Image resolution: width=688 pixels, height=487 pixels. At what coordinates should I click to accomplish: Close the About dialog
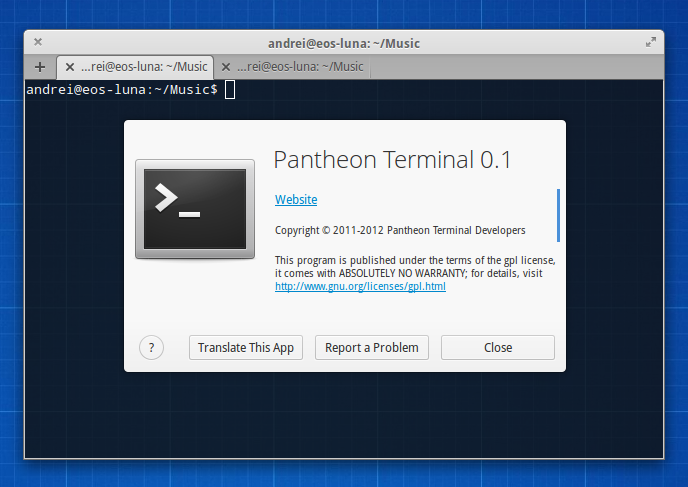tap(498, 347)
